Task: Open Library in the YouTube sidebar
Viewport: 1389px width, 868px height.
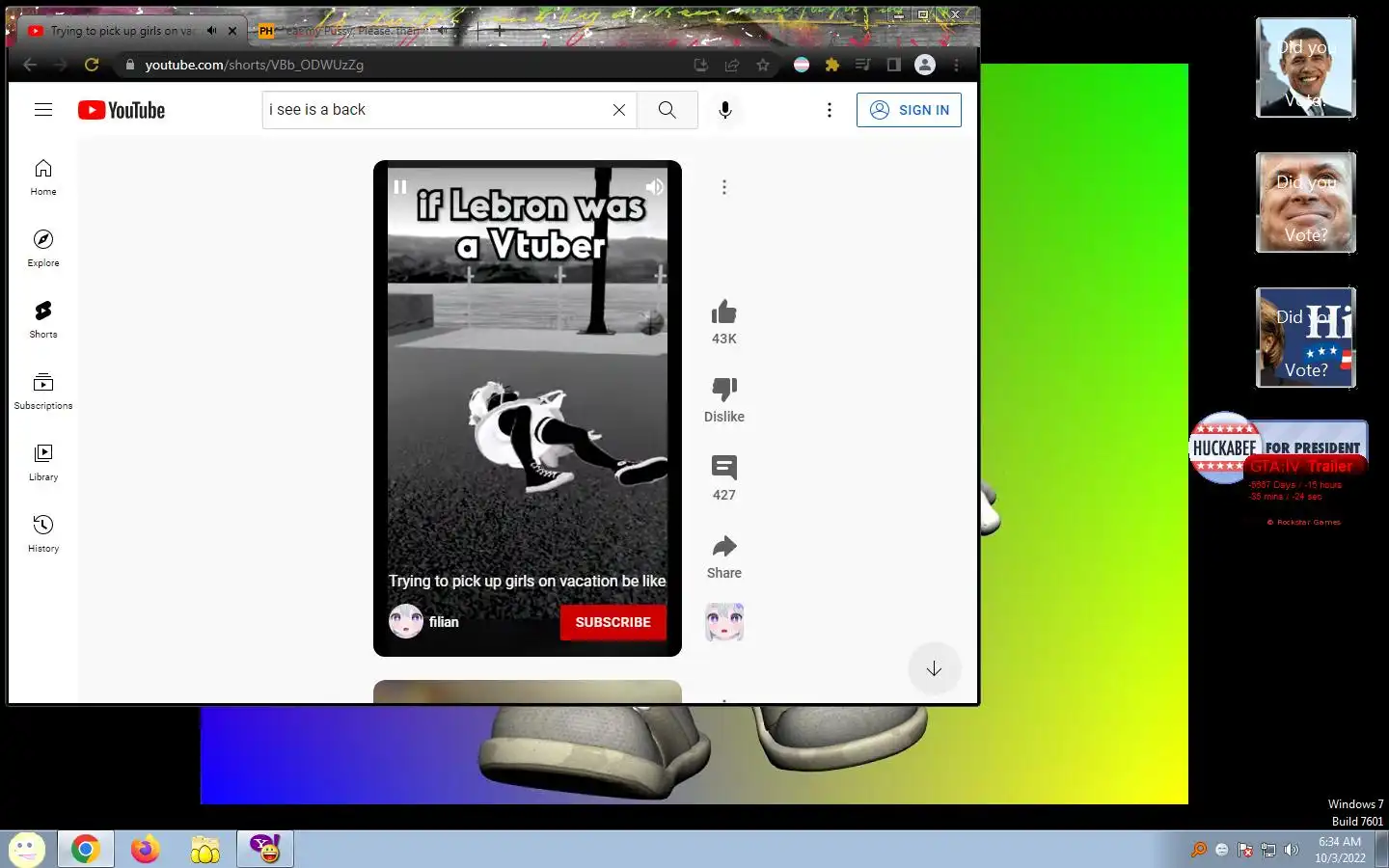Action: [43, 463]
